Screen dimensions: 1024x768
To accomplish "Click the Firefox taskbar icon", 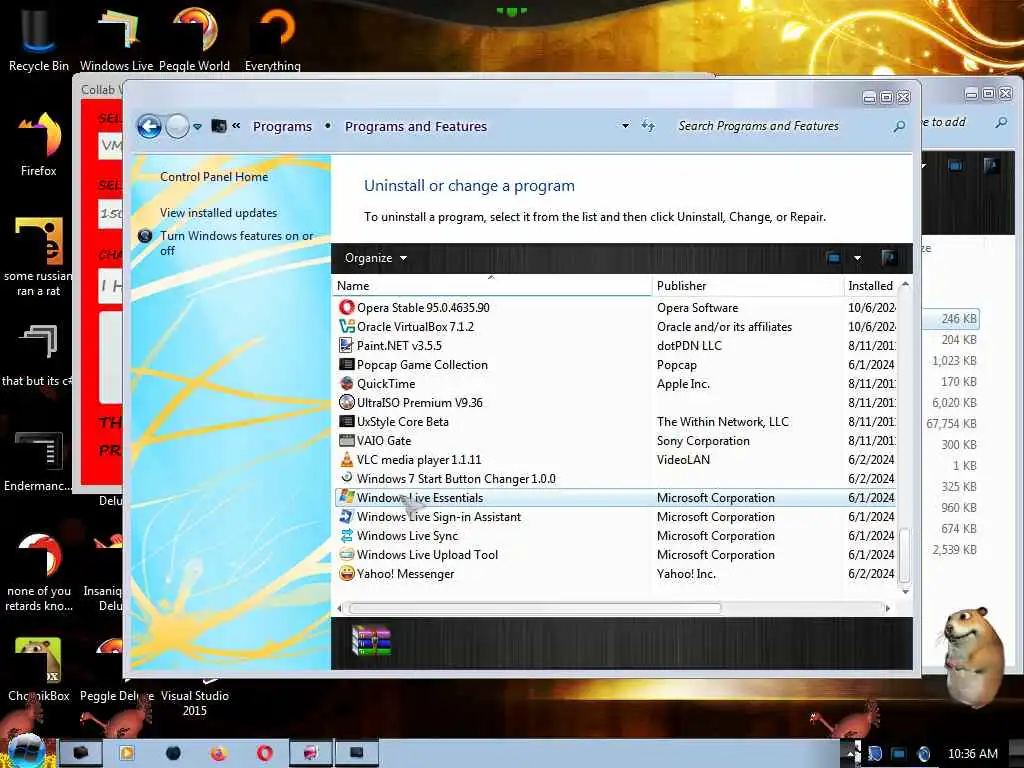I will tap(219, 753).
